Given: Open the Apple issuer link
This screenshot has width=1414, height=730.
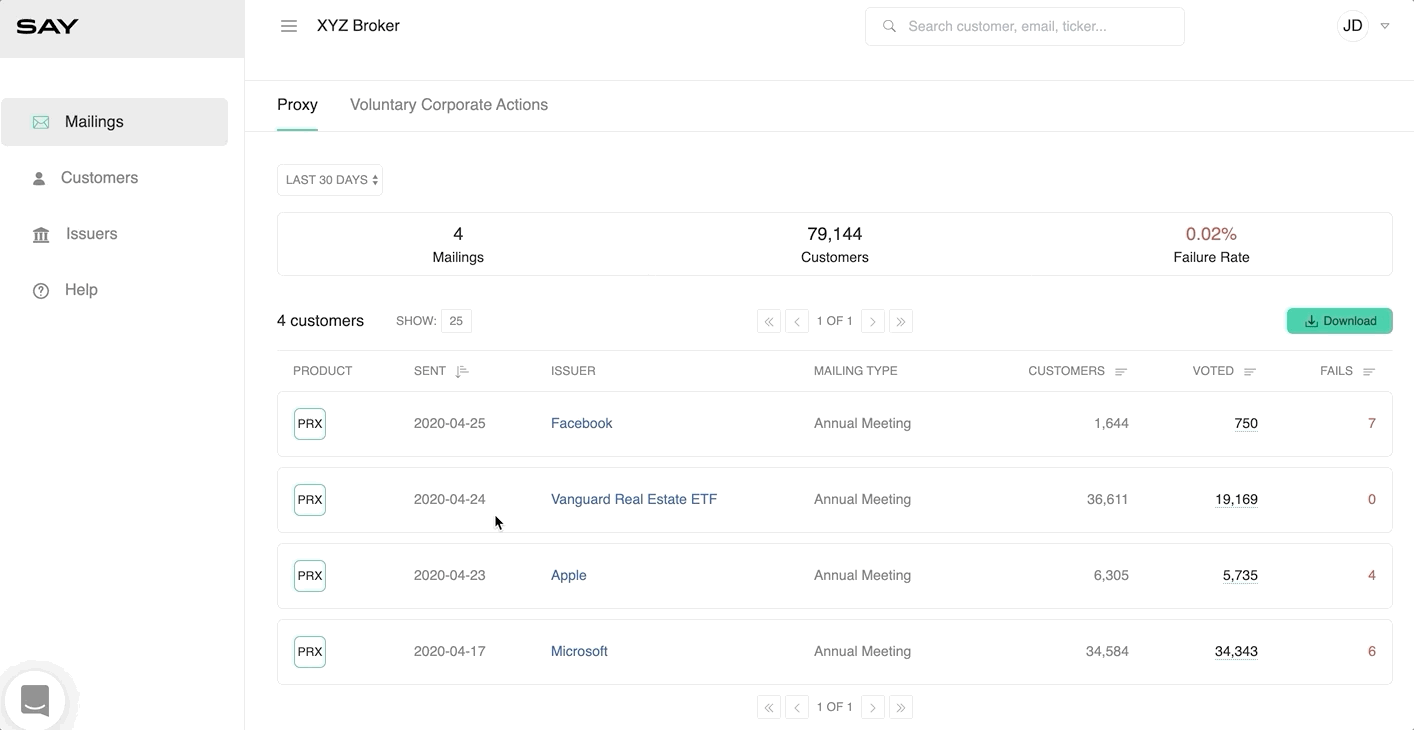Looking at the screenshot, I should [568, 576].
